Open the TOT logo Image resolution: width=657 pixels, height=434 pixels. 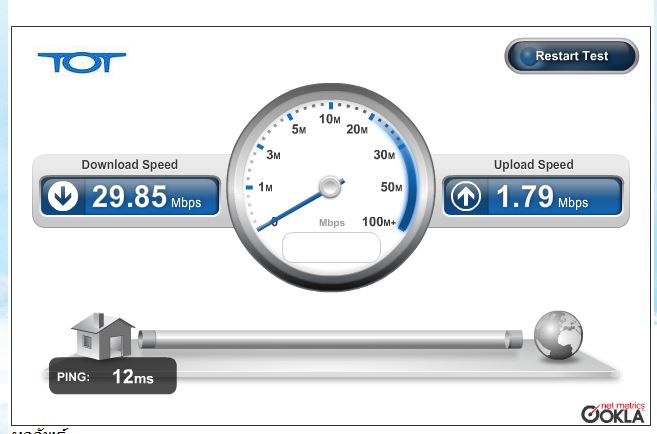click(82, 62)
